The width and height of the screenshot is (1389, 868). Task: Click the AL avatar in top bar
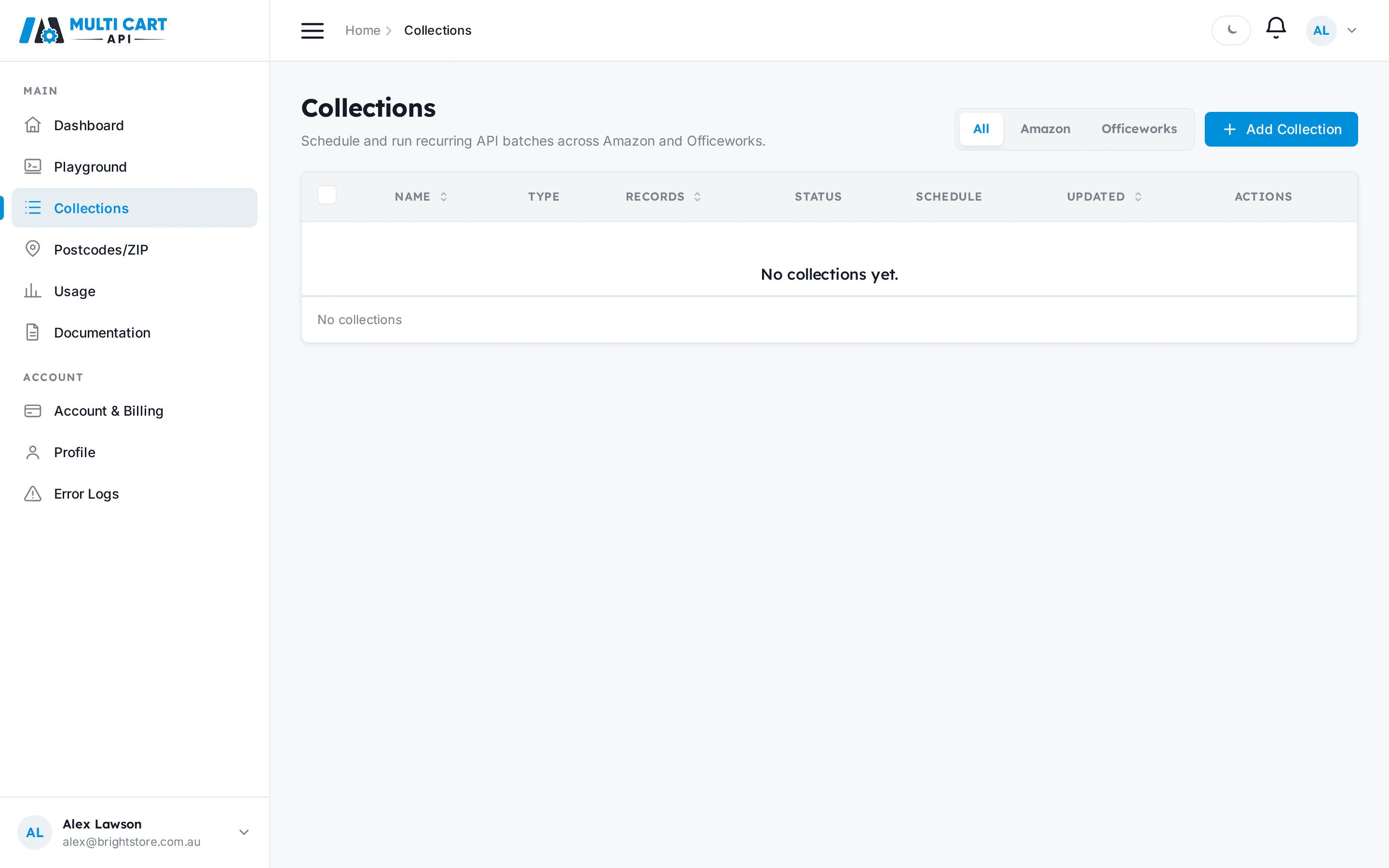coord(1321,30)
